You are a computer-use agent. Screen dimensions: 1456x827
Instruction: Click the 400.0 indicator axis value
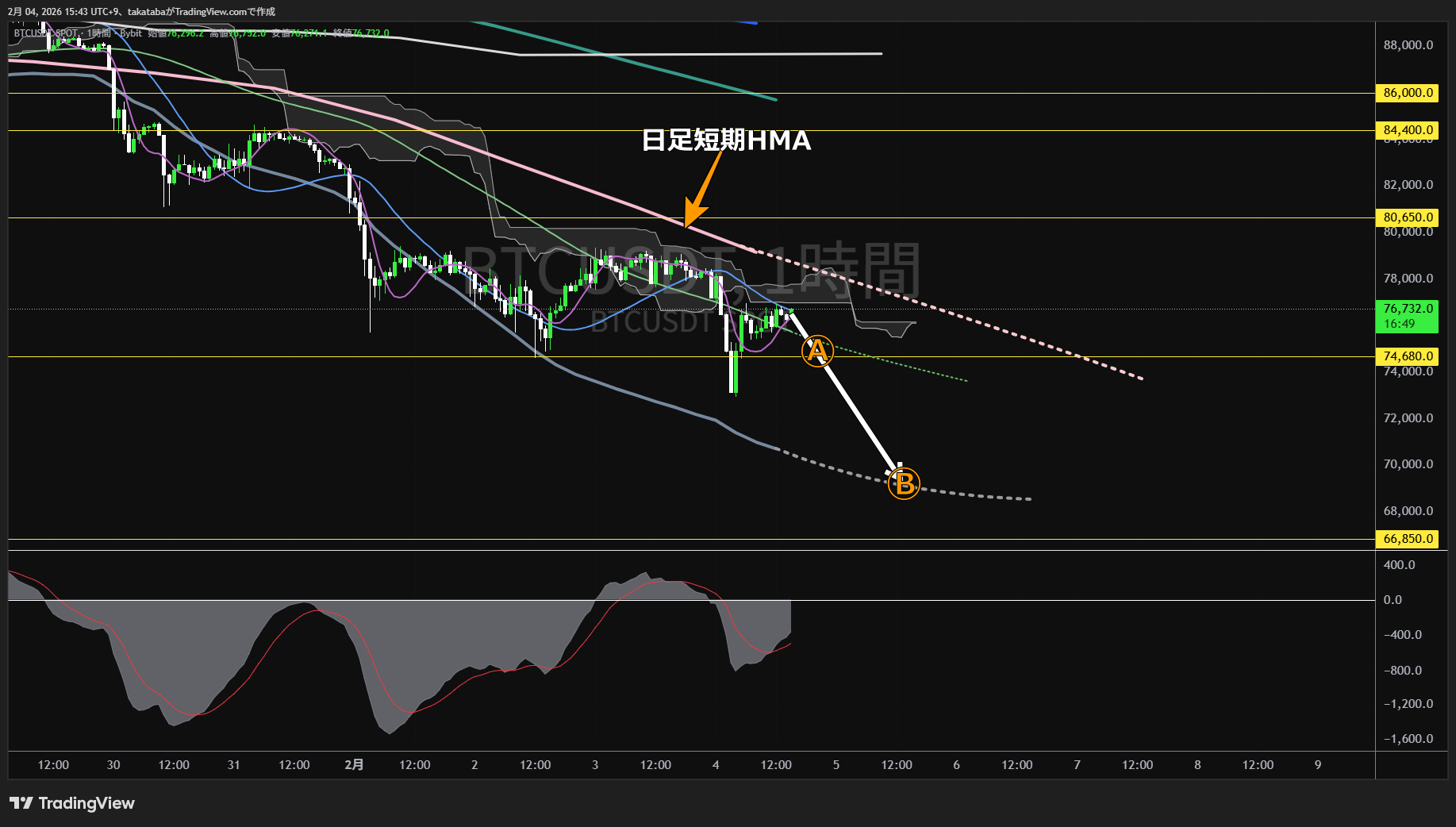(x=1399, y=565)
